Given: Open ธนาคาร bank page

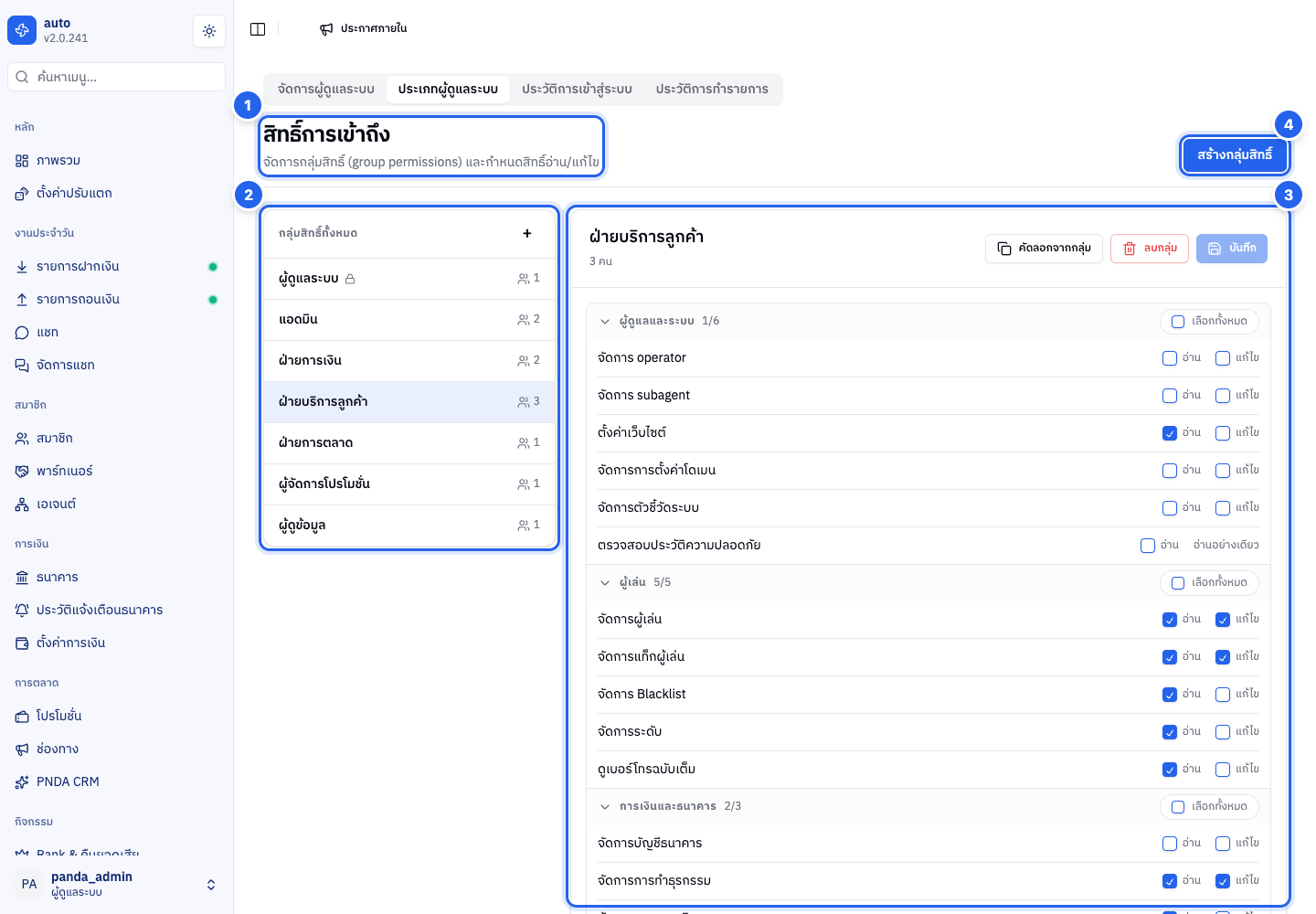Looking at the screenshot, I should (x=117, y=577).
